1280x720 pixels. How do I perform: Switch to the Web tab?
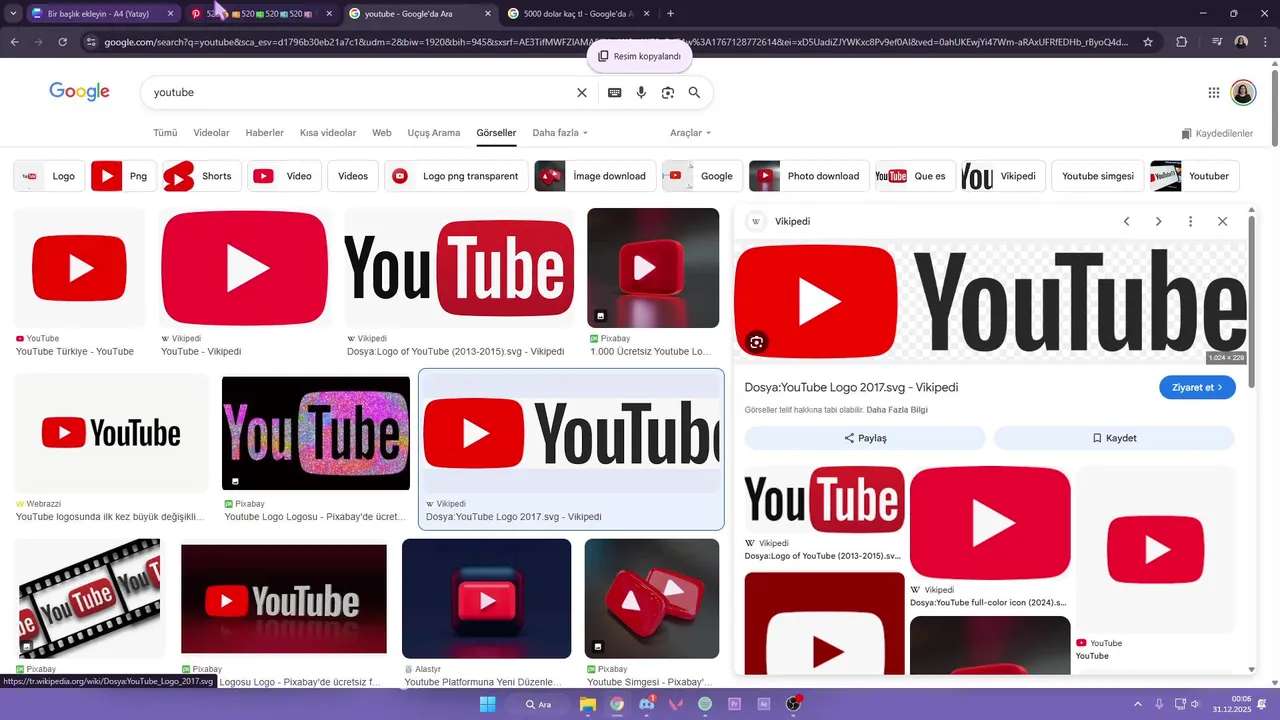pos(382,133)
